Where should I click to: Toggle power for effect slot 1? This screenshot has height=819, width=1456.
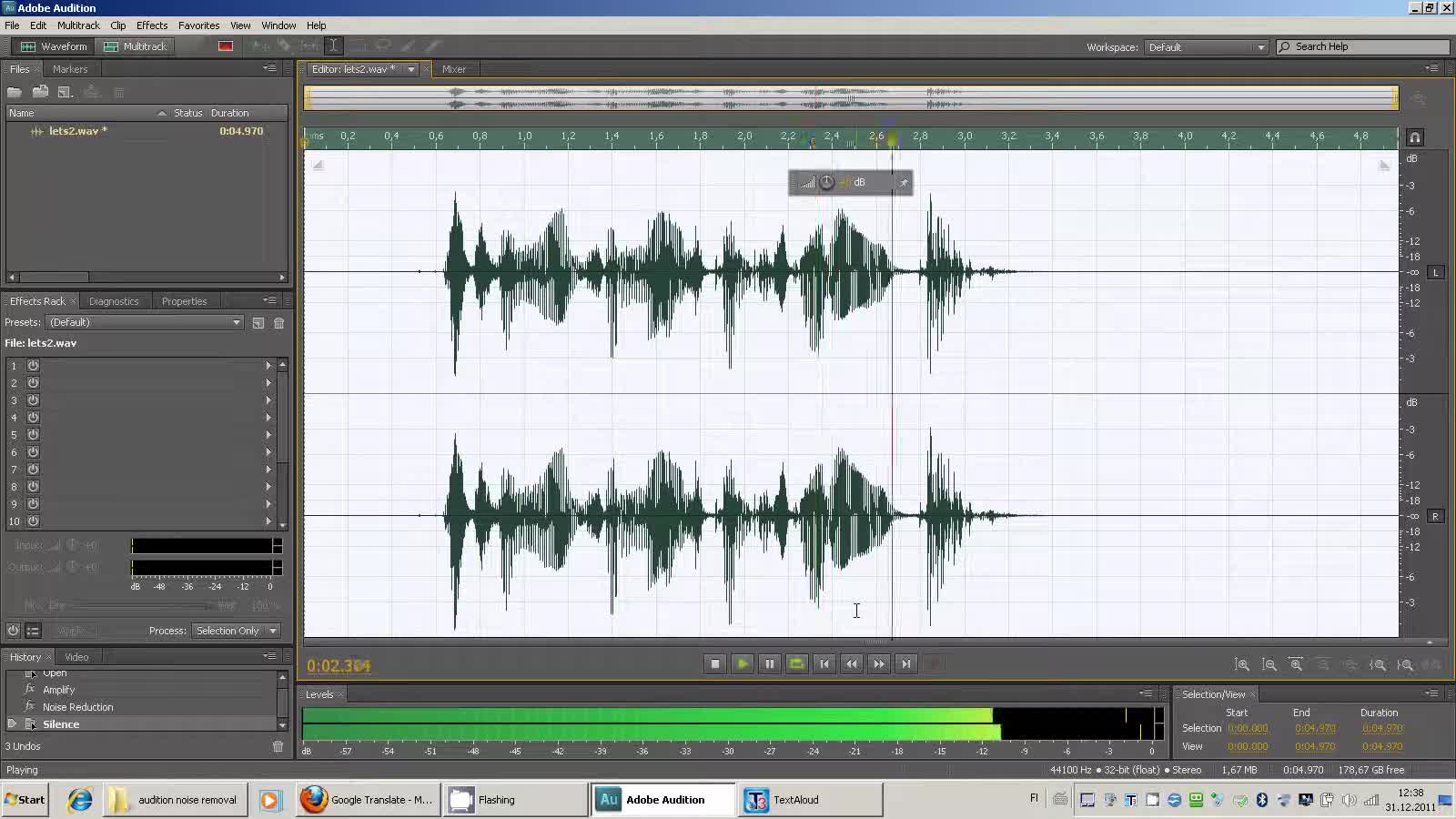coord(33,366)
